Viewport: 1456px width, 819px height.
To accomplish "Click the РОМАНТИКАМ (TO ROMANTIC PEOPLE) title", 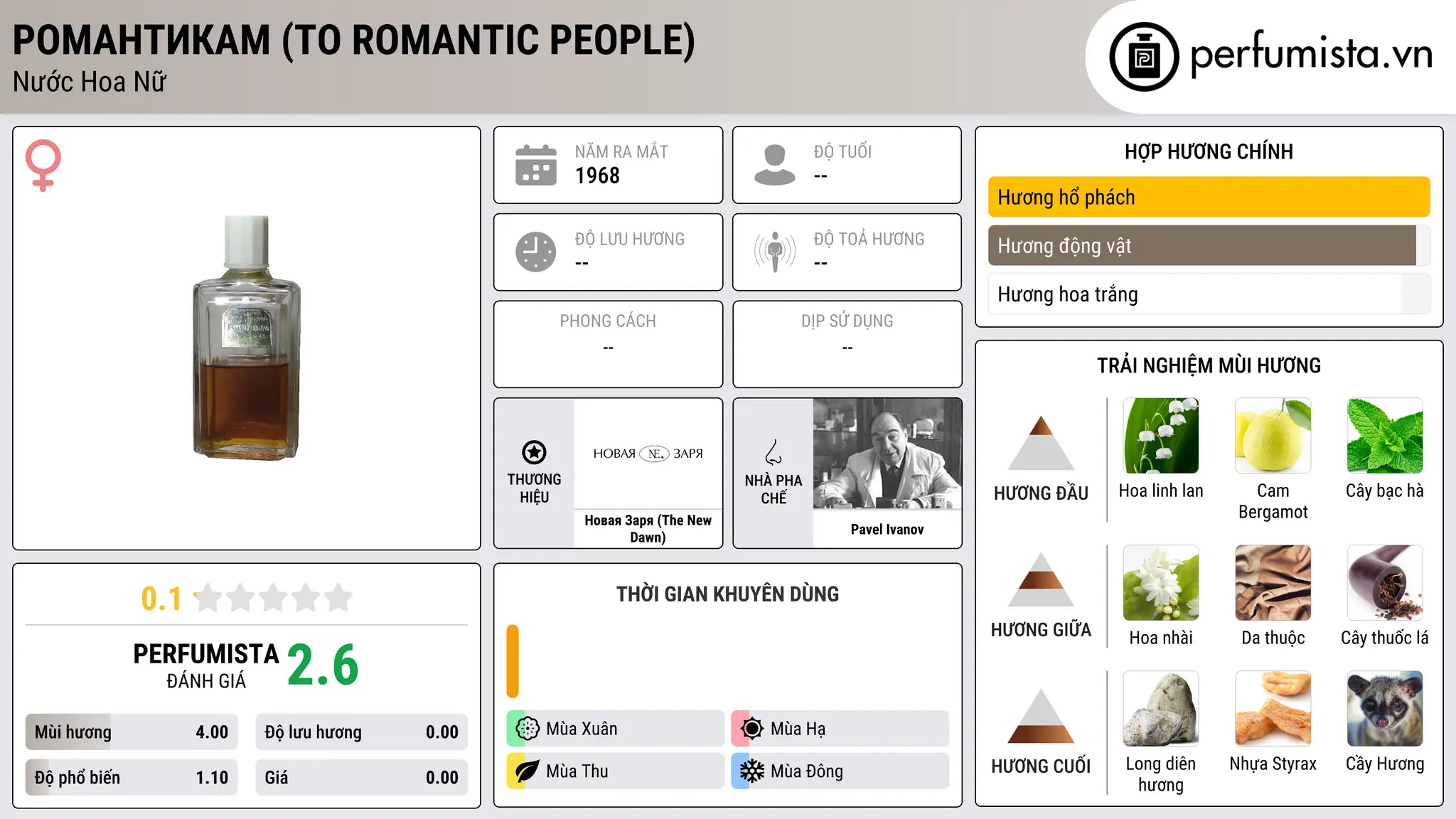I will tap(354, 41).
